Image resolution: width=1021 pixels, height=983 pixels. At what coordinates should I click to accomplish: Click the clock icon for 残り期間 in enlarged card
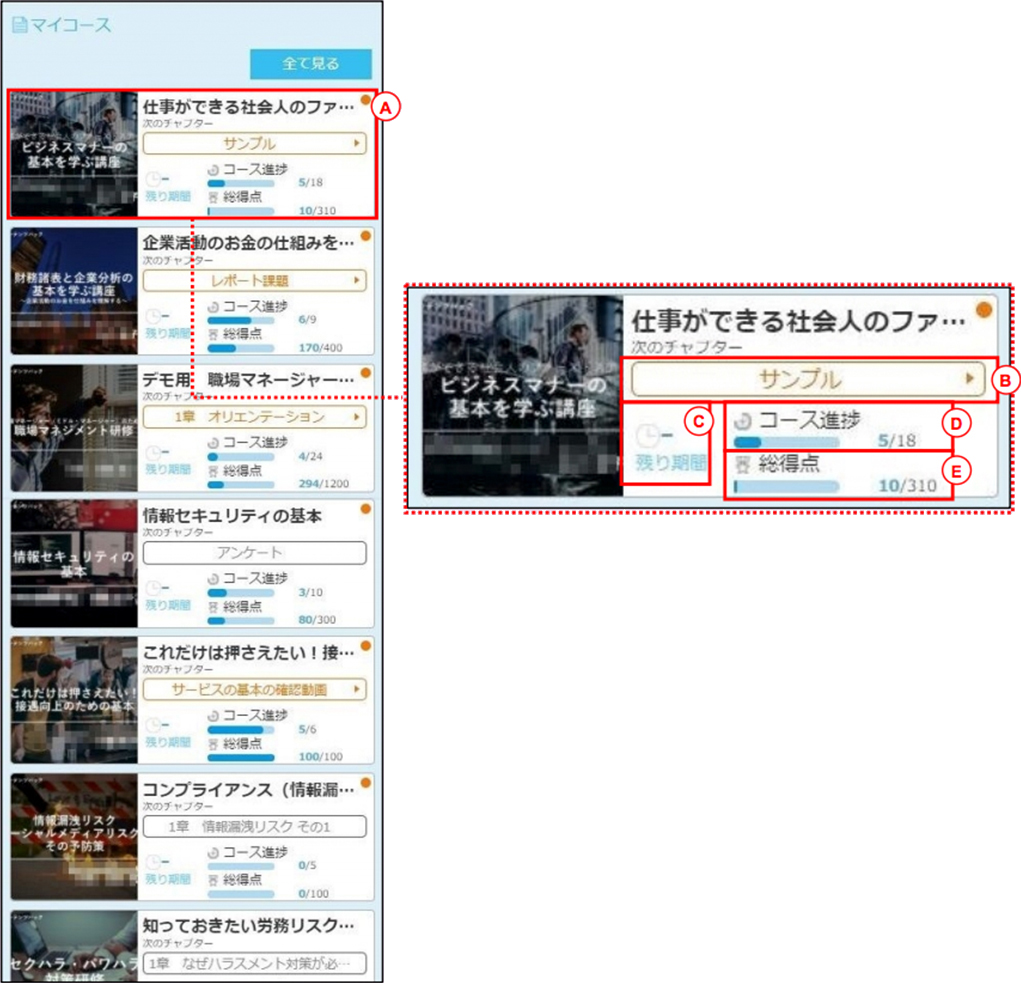(649, 435)
